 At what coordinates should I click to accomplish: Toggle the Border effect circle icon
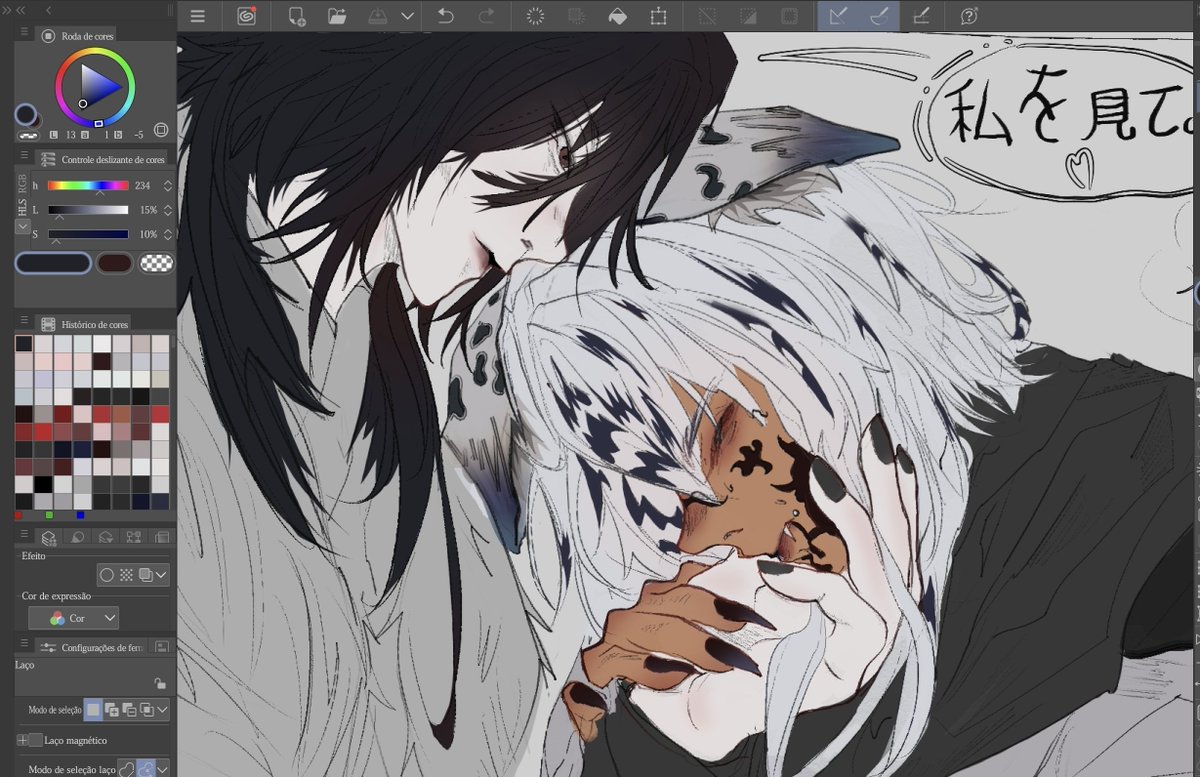pos(106,575)
